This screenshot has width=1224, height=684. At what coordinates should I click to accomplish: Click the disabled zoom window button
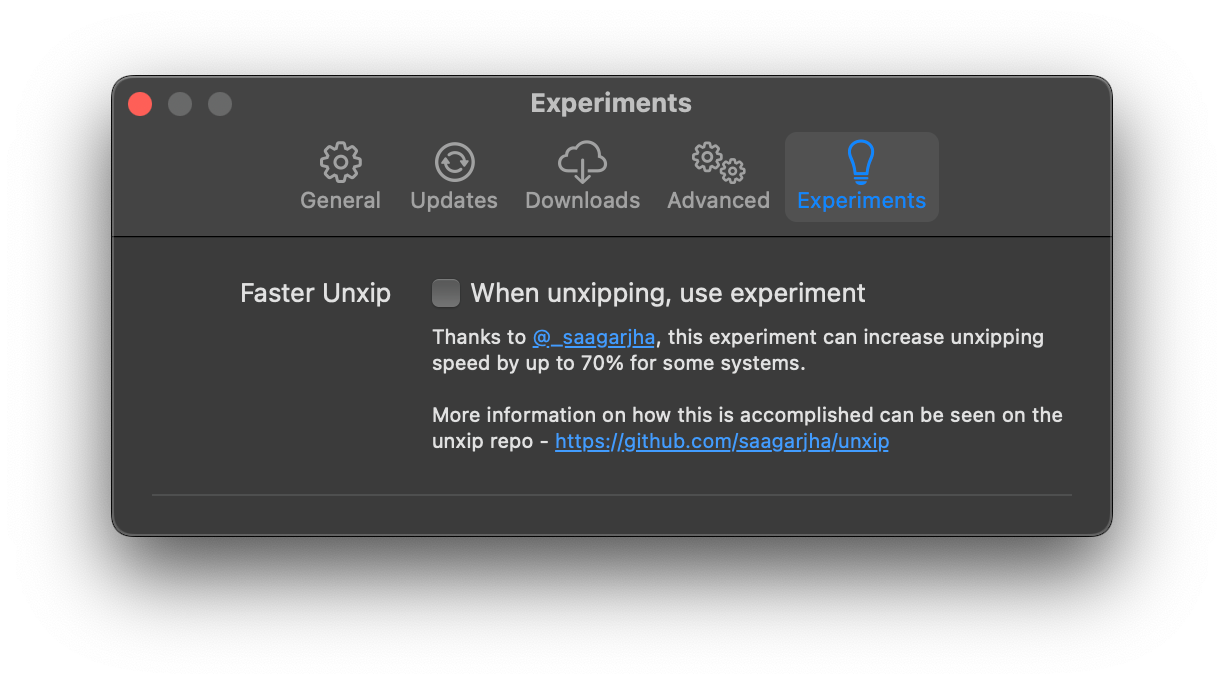[220, 104]
